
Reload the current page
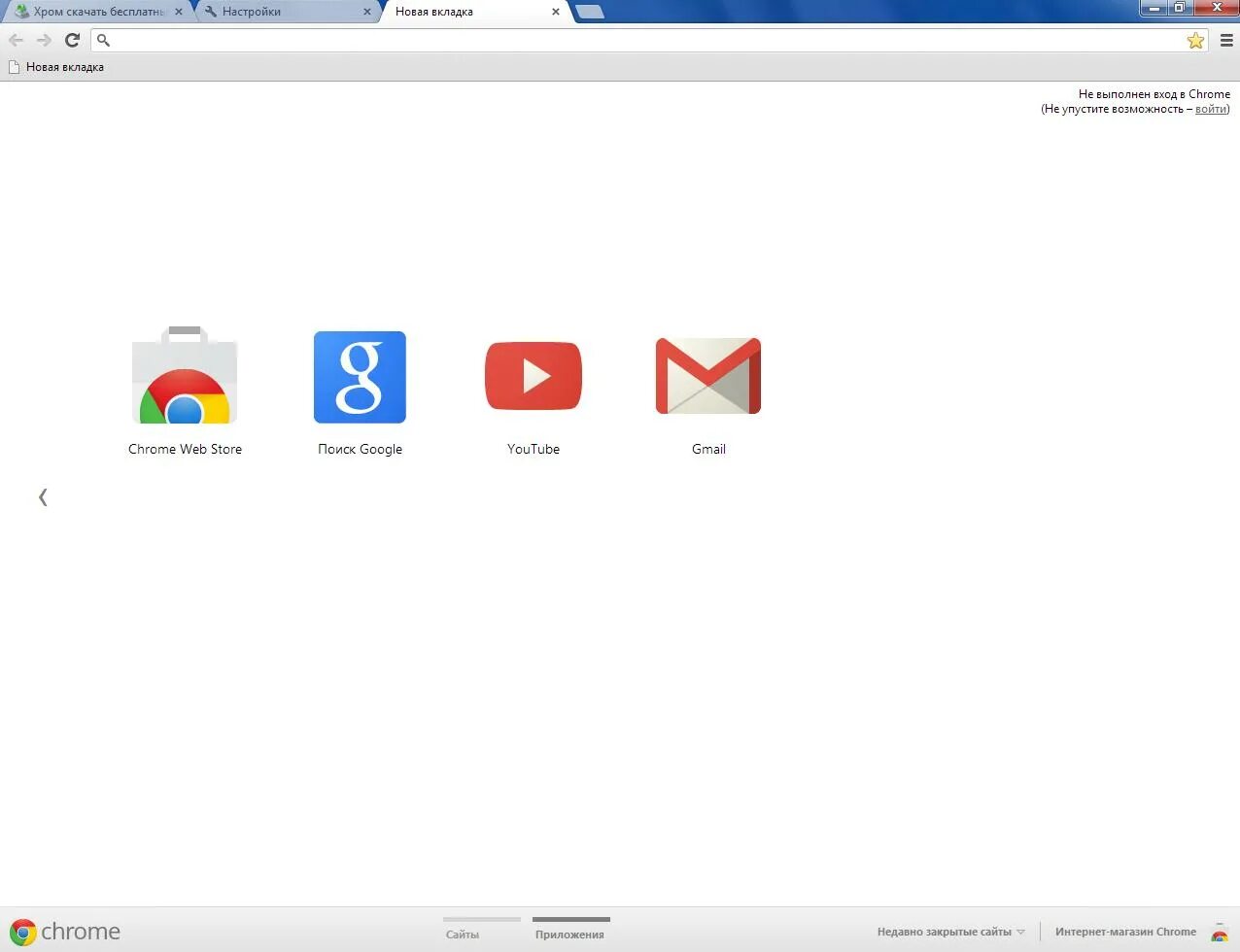pyautogui.click(x=72, y=40)
